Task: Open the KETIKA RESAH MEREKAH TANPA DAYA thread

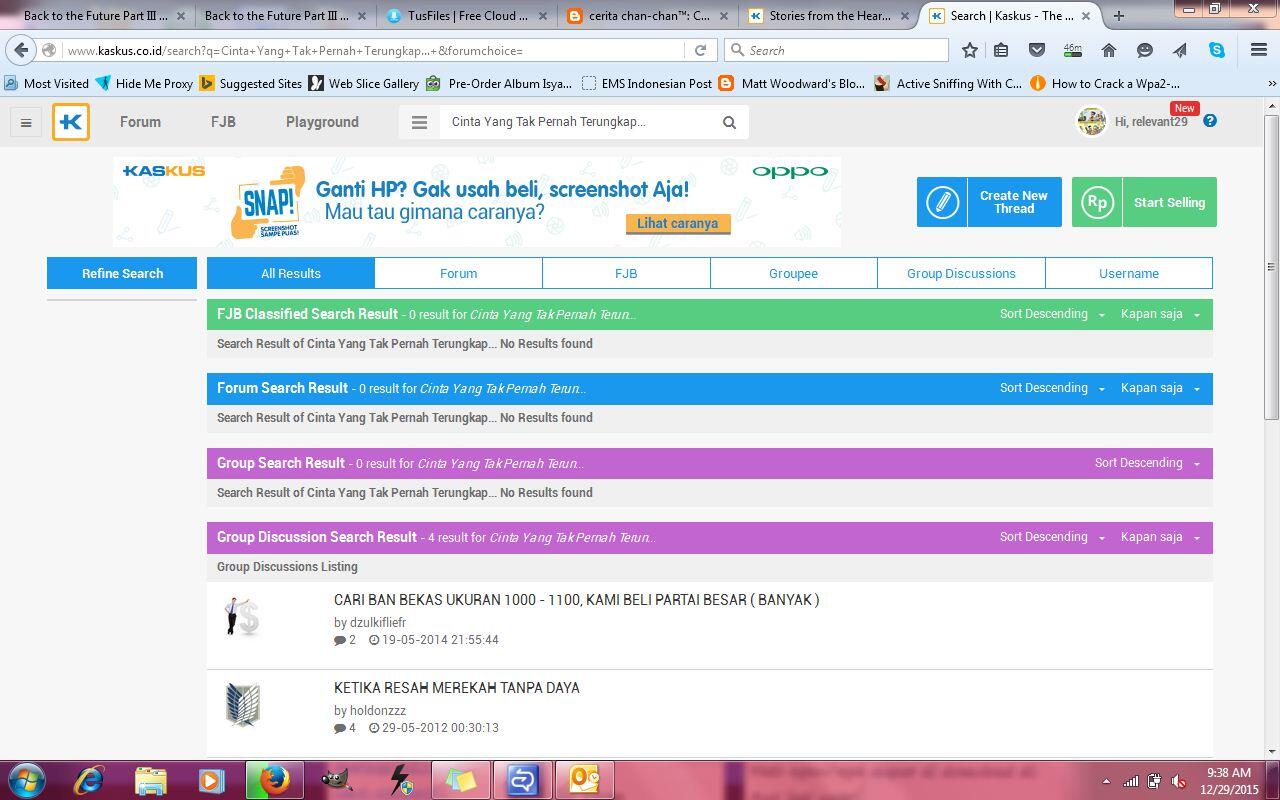Action: [x=457, y=688]
